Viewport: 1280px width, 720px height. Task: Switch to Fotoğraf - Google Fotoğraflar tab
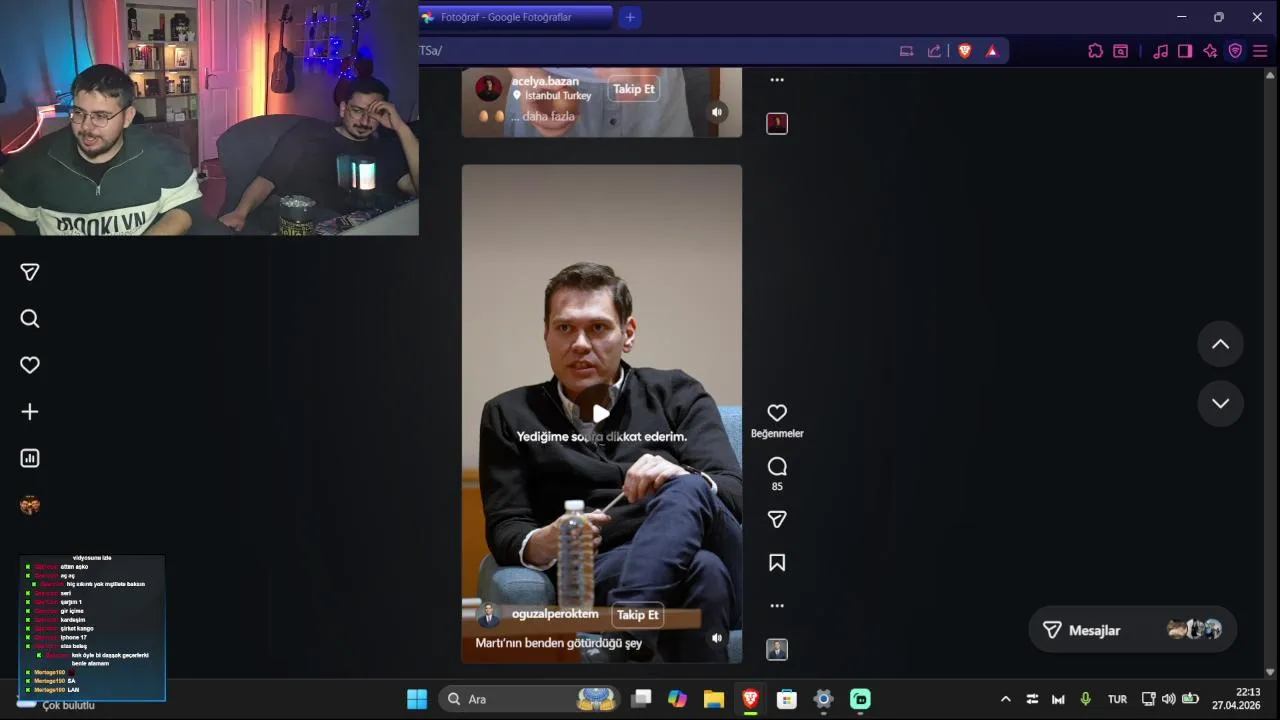pyautogui.click(x=516, y=17)
